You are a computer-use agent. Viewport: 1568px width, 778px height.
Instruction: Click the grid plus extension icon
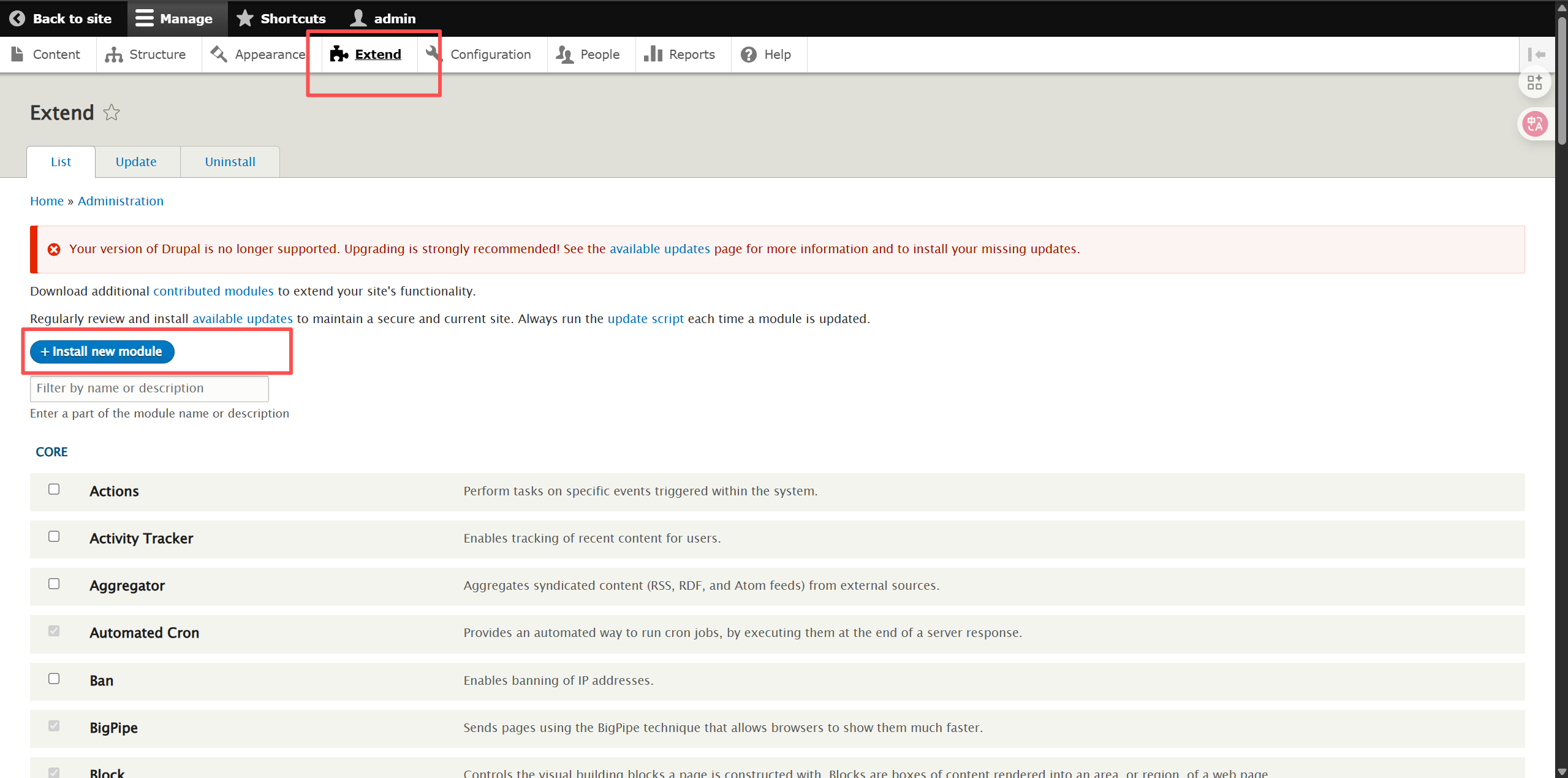1534,82
